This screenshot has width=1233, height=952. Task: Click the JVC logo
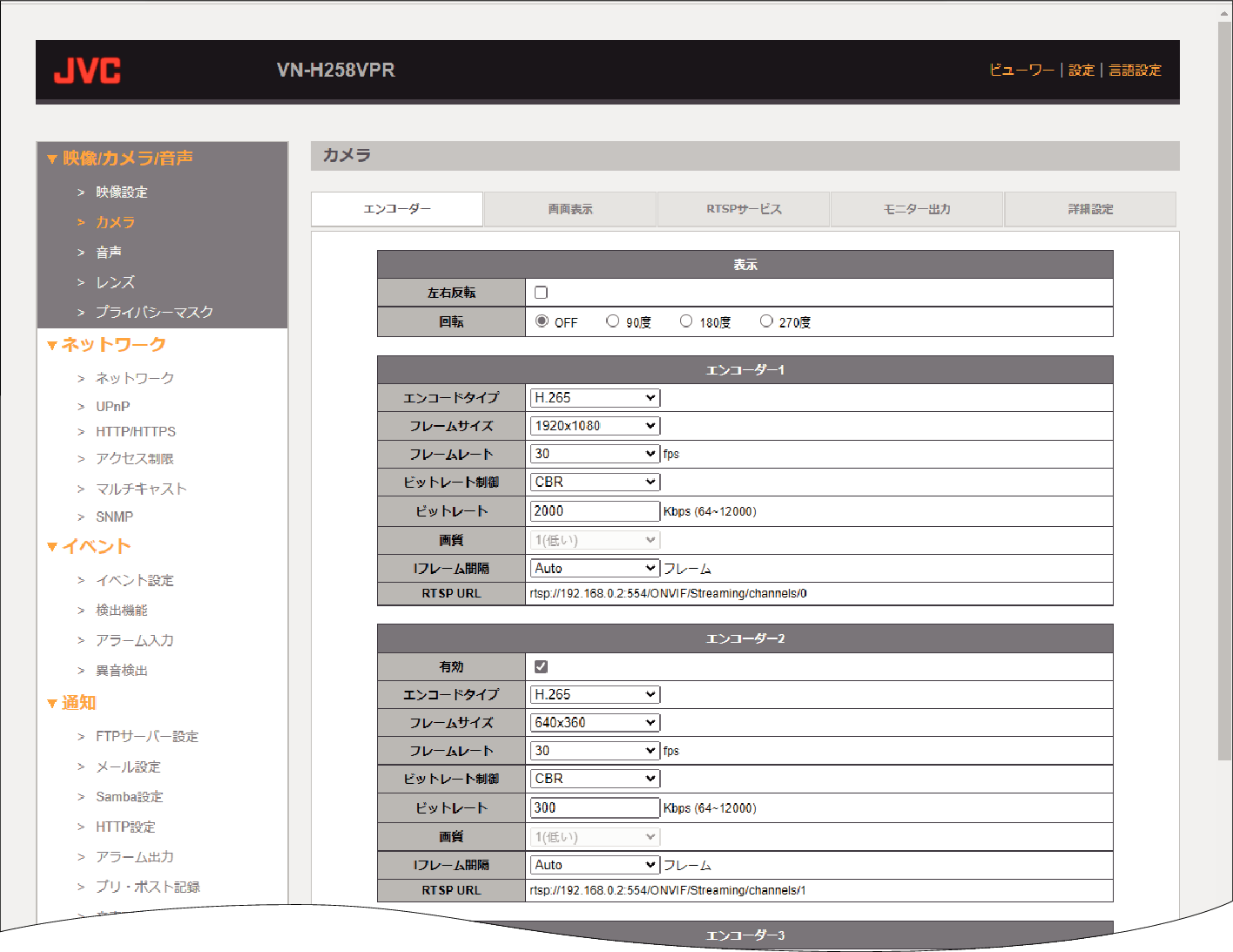pos(87,71)
